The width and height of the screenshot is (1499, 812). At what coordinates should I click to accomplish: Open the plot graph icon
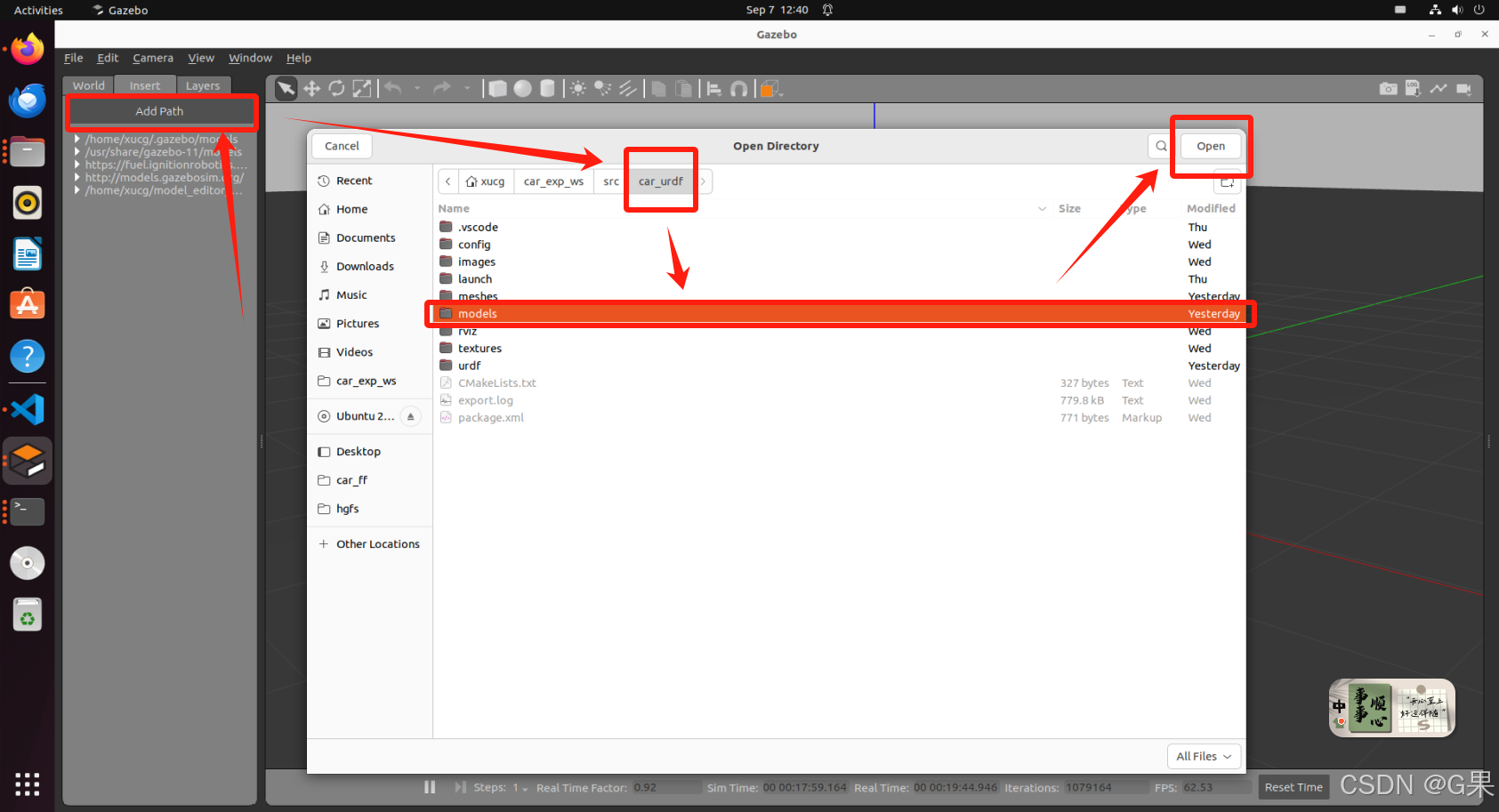(x=1439, y=88)
